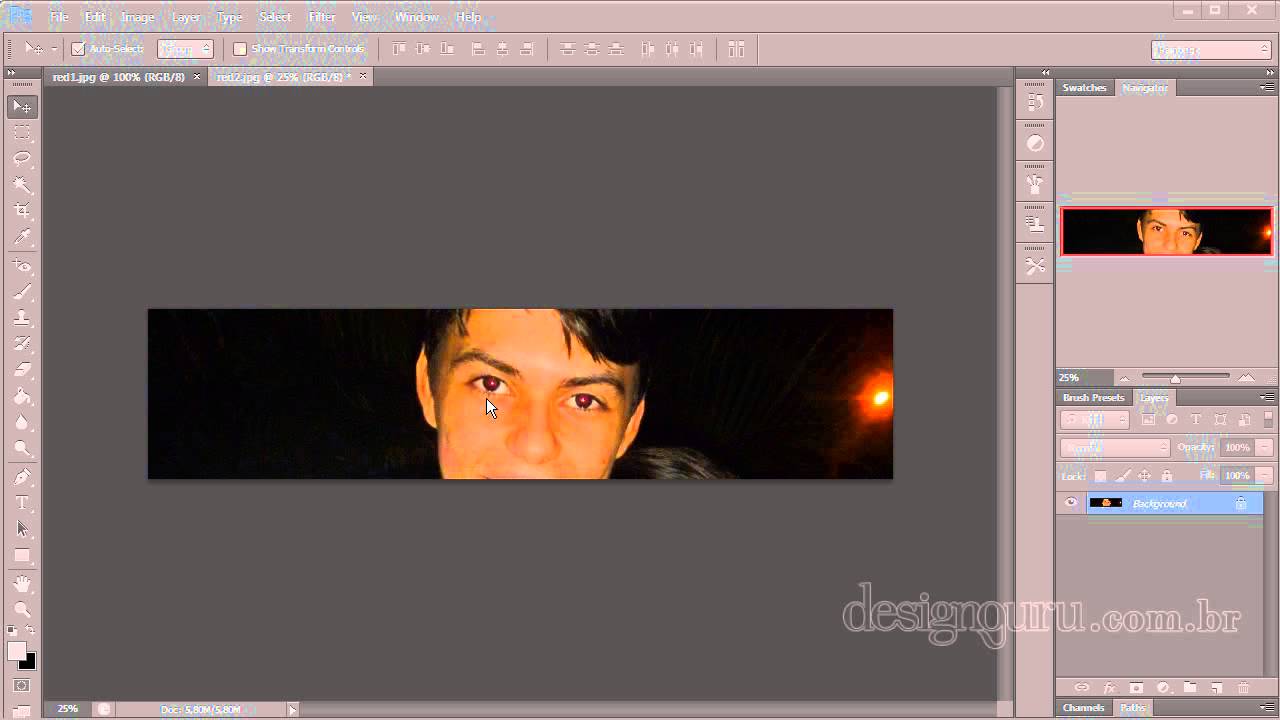Select the Dodge tool

pyautogui.click(x=22, y=448)
